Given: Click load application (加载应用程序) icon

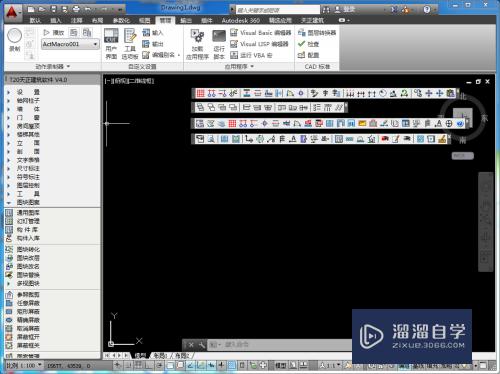Looking at the screenshot, I should click(x=197, y=44).
